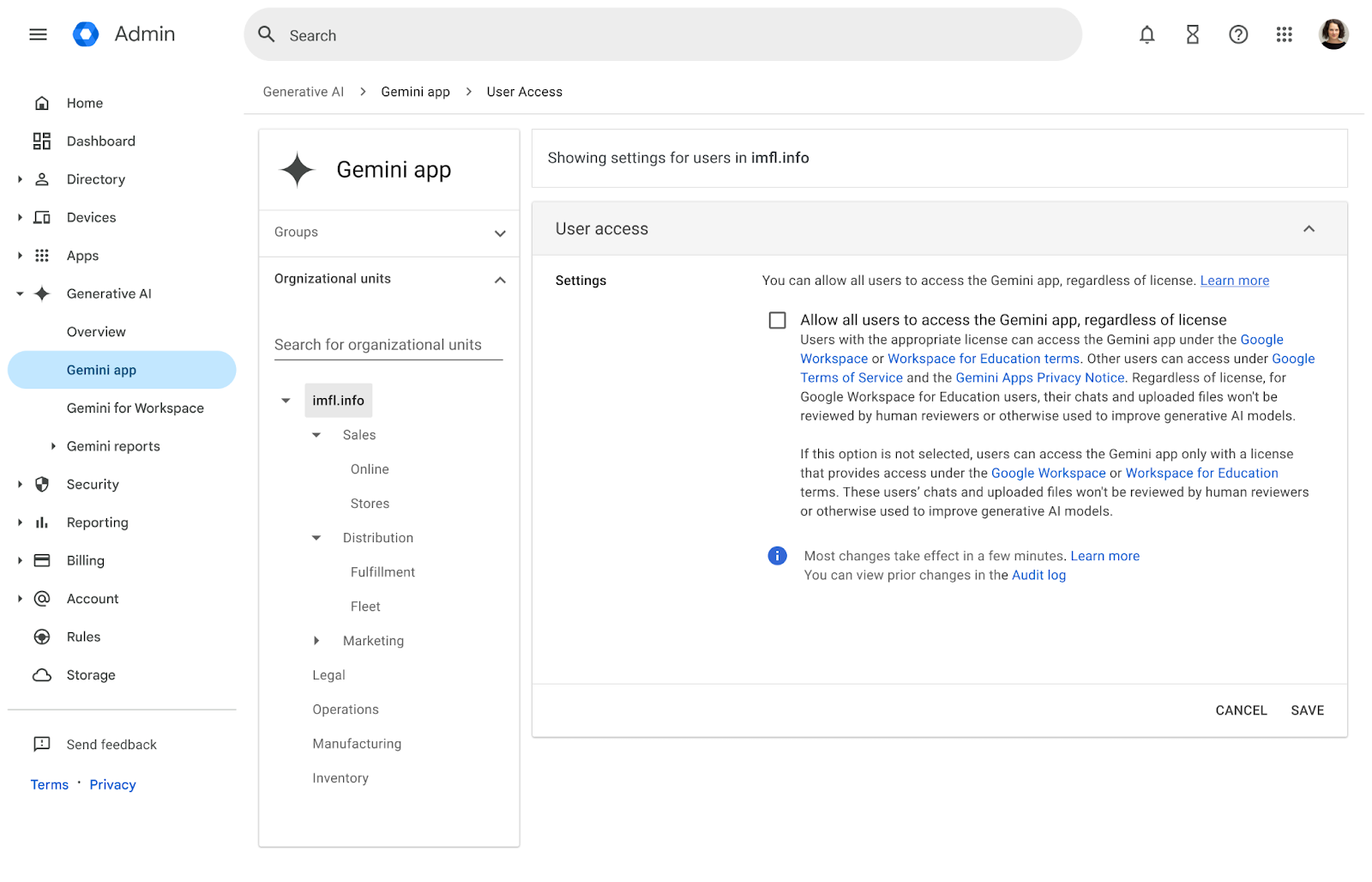1372x882 pixels.
Task: Expand the Gemini reports arrow
Action: (x=53, y=446)
